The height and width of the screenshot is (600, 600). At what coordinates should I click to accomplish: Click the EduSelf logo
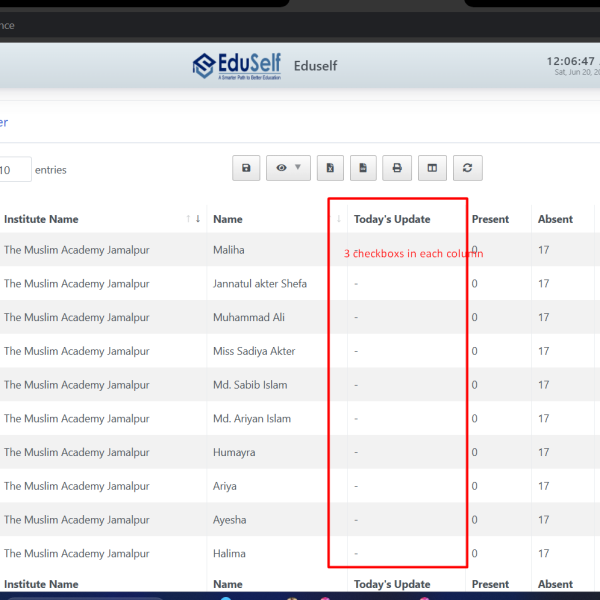[237, 66]
